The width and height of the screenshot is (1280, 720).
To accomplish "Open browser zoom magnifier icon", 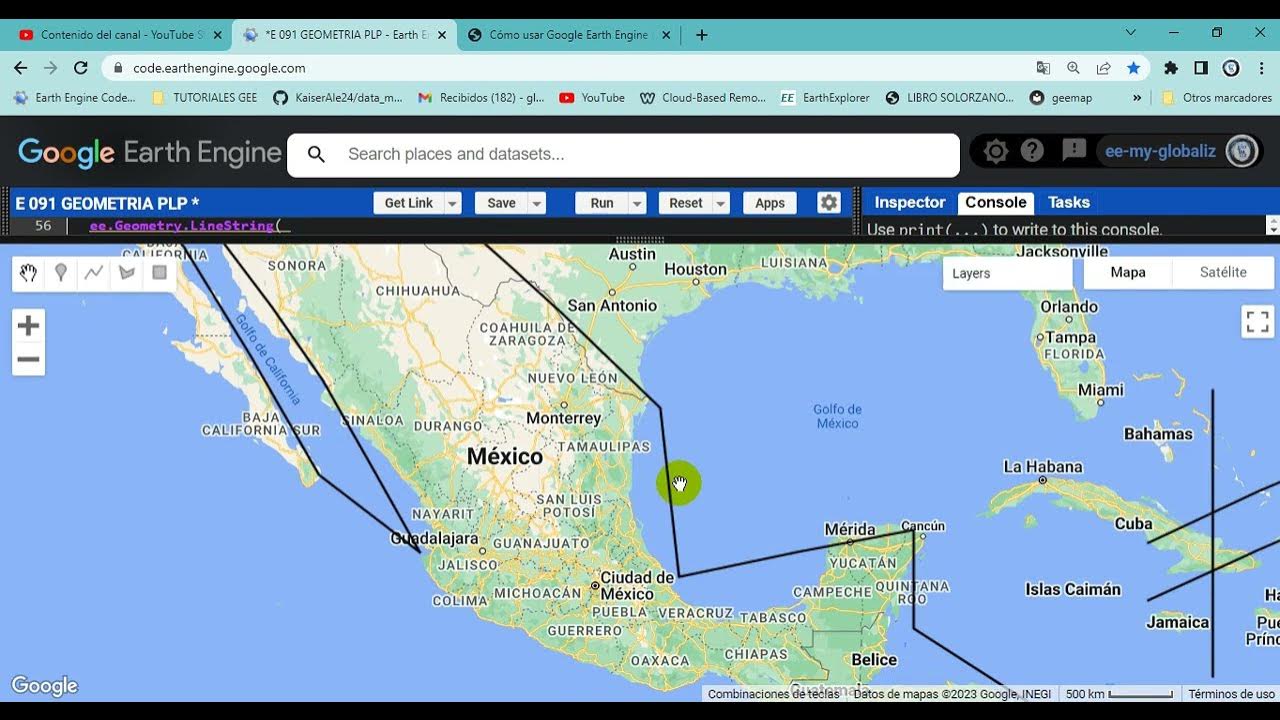I will pyautogui.click(x=1073, y=68).
